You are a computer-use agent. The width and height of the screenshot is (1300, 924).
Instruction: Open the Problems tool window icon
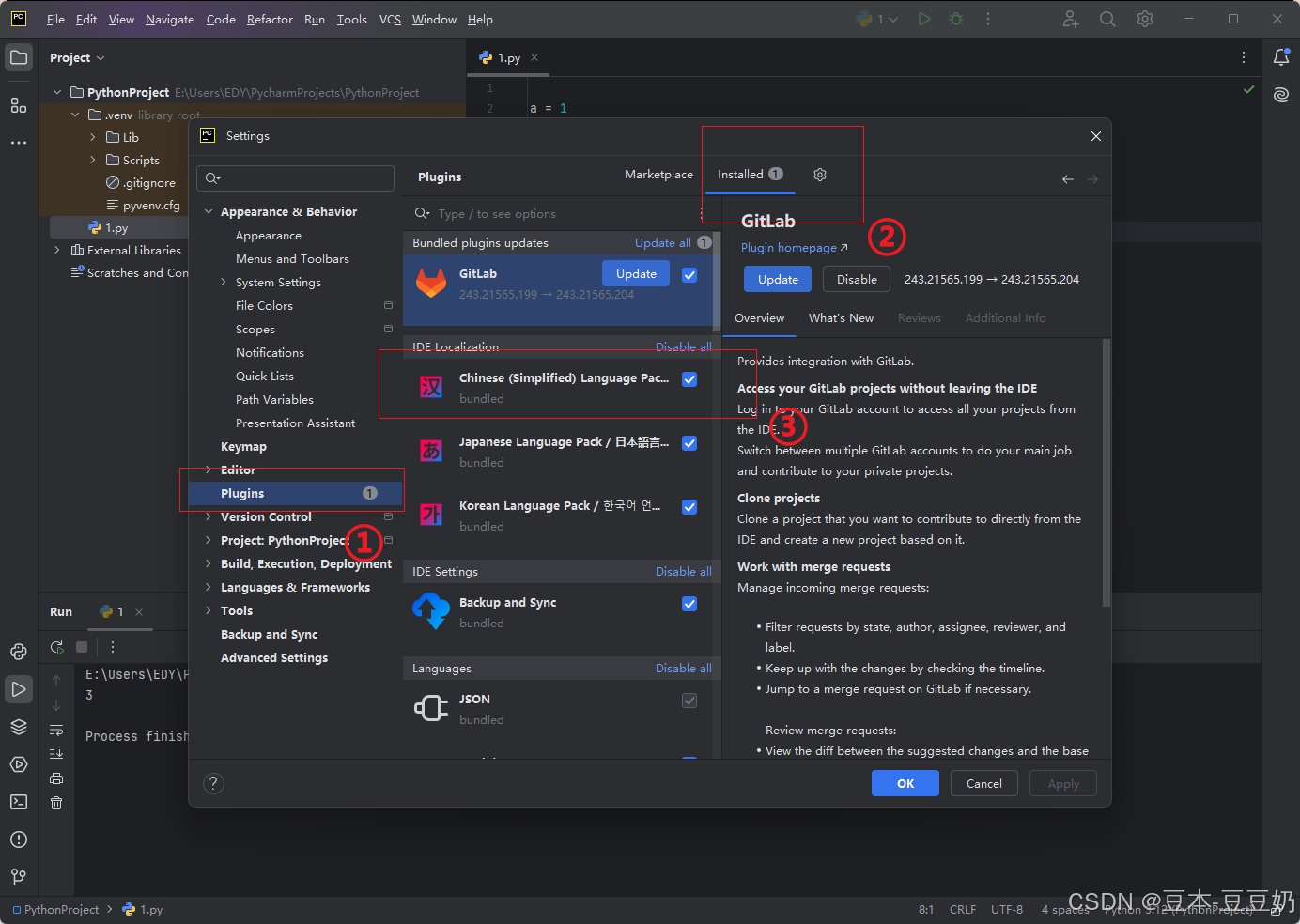pos(19,839)
